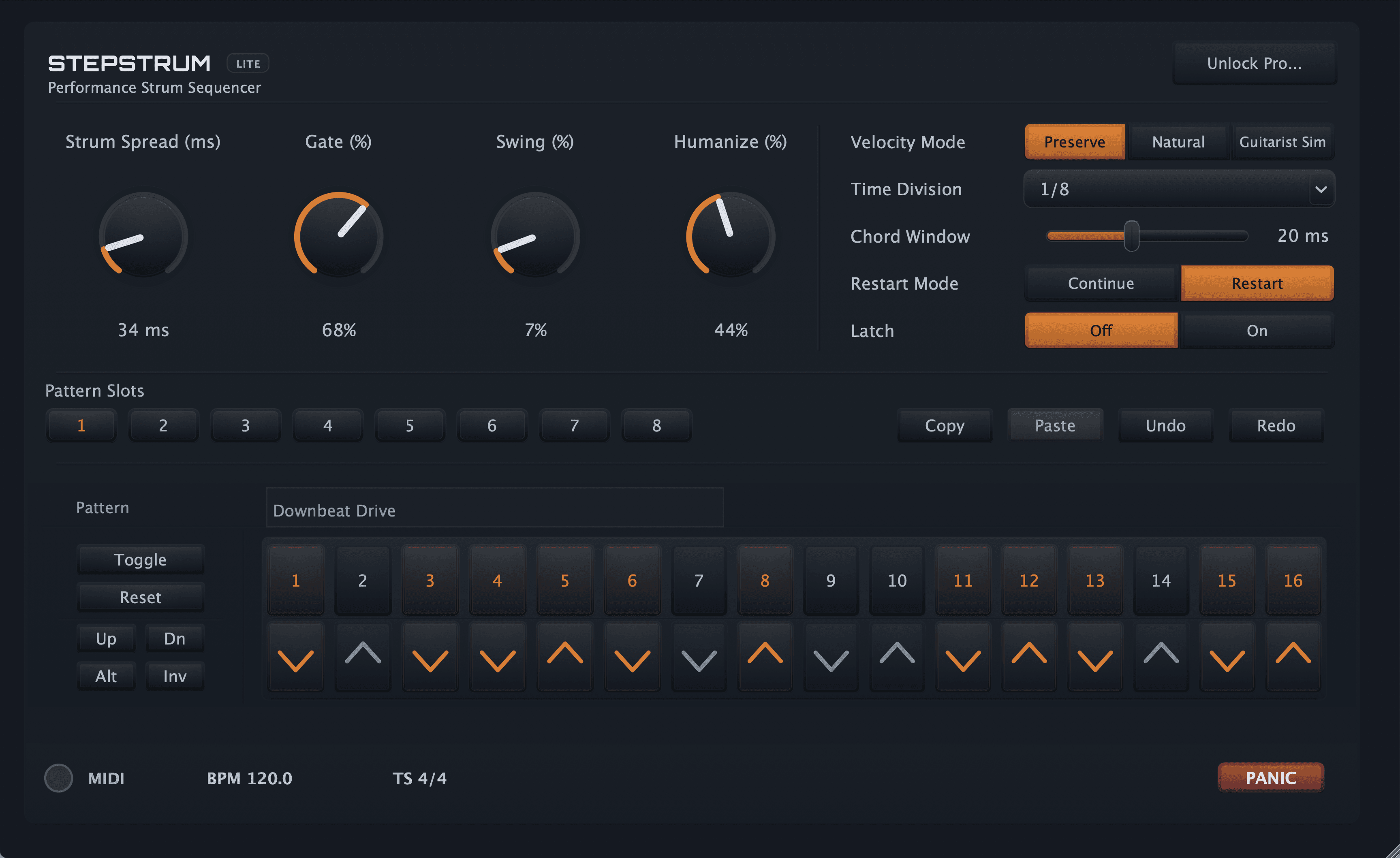Open the Time Division dropdown
The width and height of the screenshot is (1400, 858).
pos(1179,189)
